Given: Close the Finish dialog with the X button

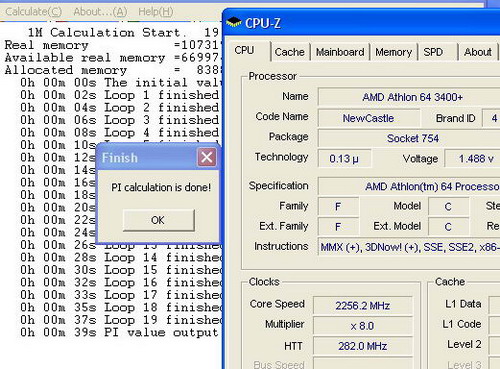Looking at the screenshot, I should pyautogui.click(x=207, y=157).
